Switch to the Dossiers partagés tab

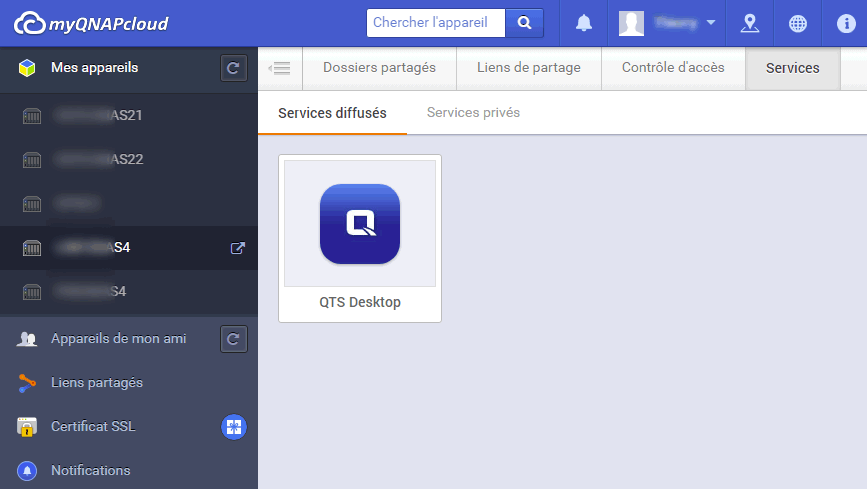coord(379,68)
